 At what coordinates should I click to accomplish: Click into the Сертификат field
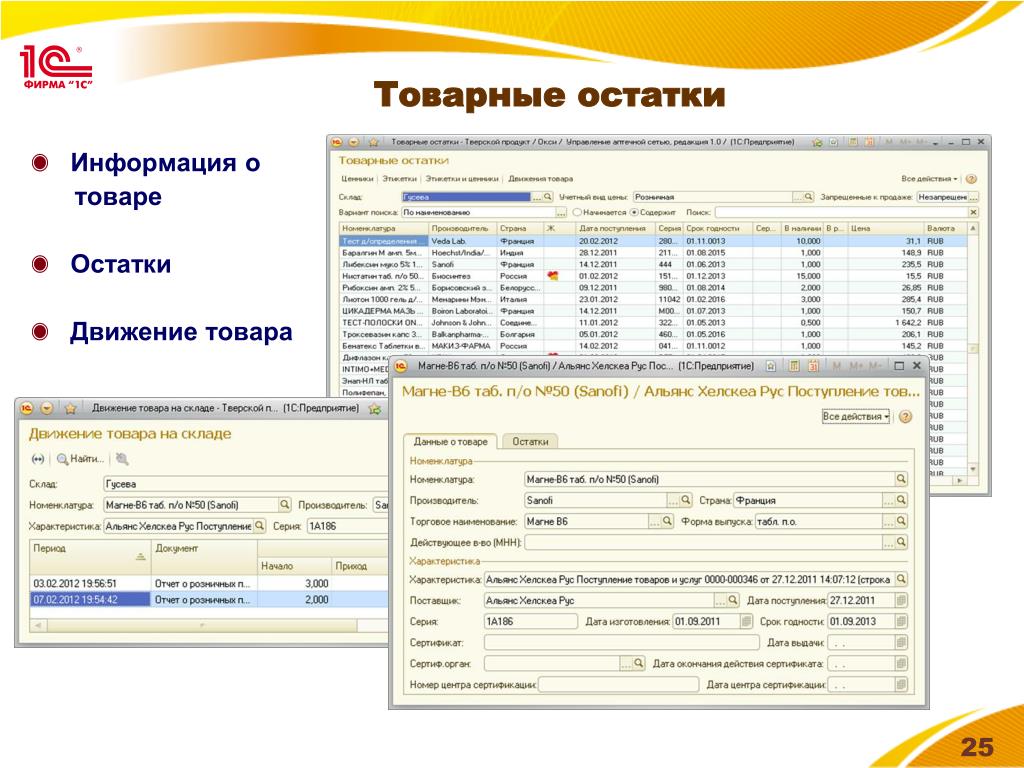pos(622,643)
